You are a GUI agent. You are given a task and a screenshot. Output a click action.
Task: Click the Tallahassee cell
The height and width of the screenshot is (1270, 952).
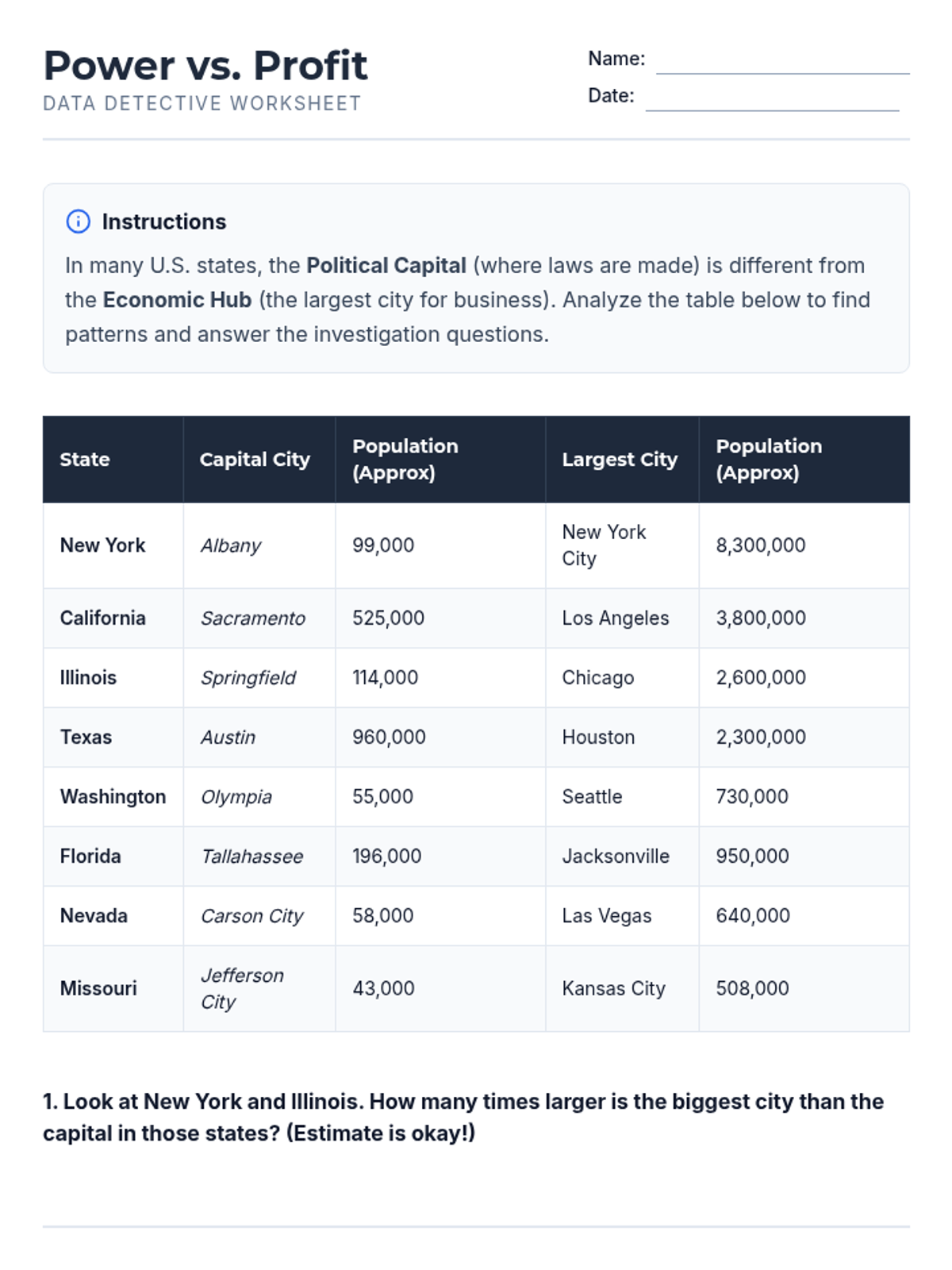pos(252,856)
